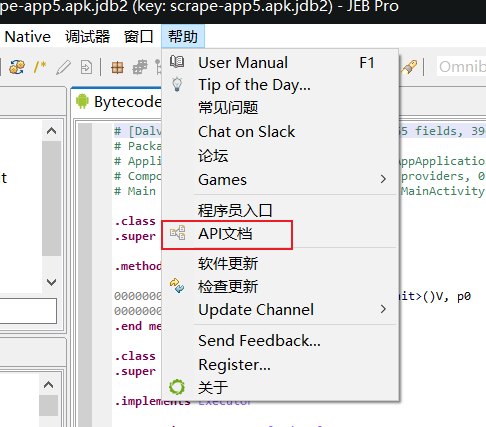Open the 调试器 menu
Screen dimensions: 486x427
[87, 37]
